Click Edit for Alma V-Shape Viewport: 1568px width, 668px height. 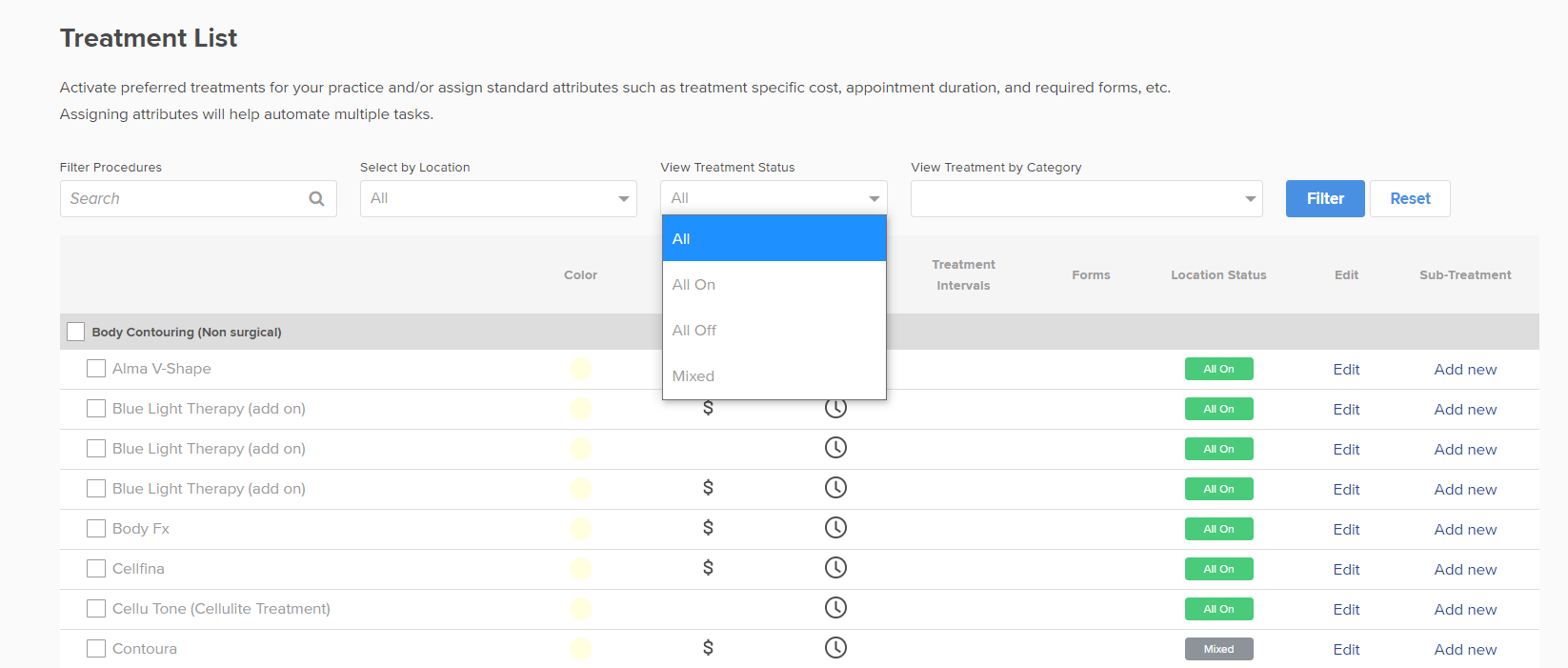pyautogui.click(x=1346, y=370)
